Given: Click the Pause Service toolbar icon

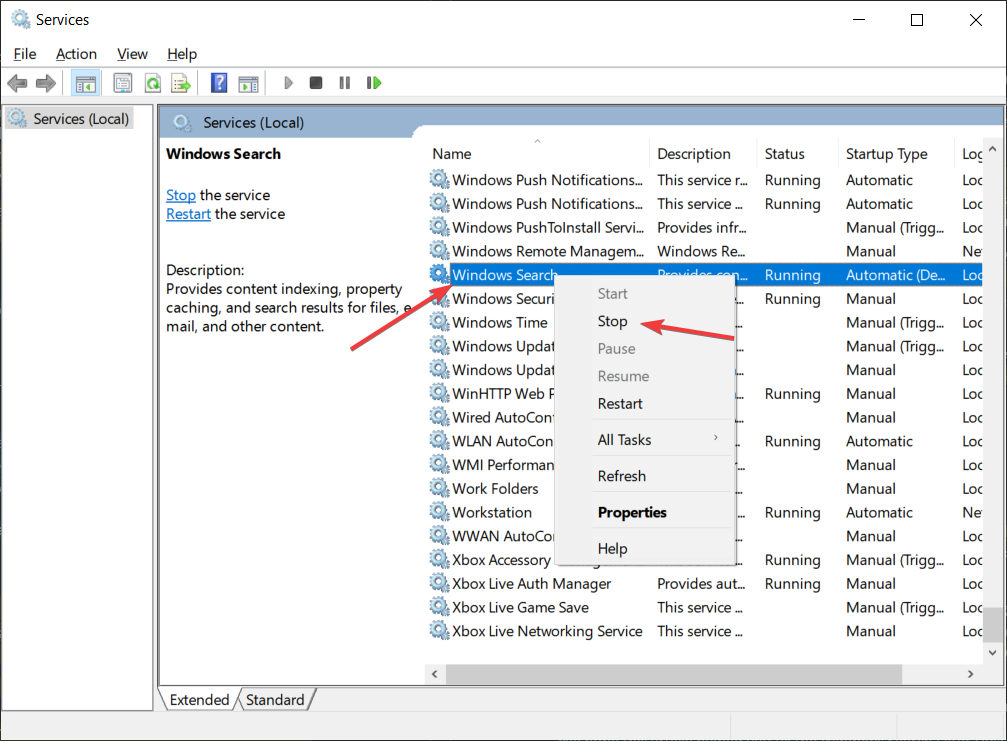Looking at the screenshot, I should coord(345,83).
